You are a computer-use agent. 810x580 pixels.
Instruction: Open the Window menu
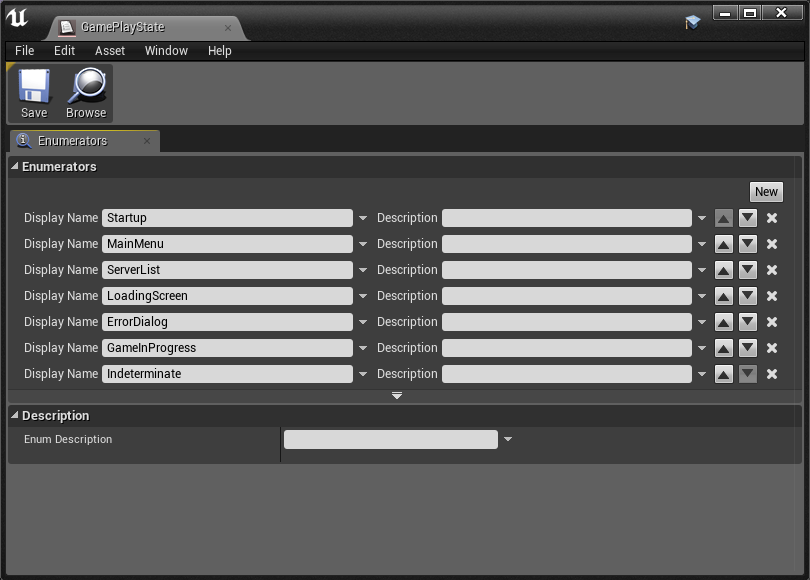click(166, 51)
